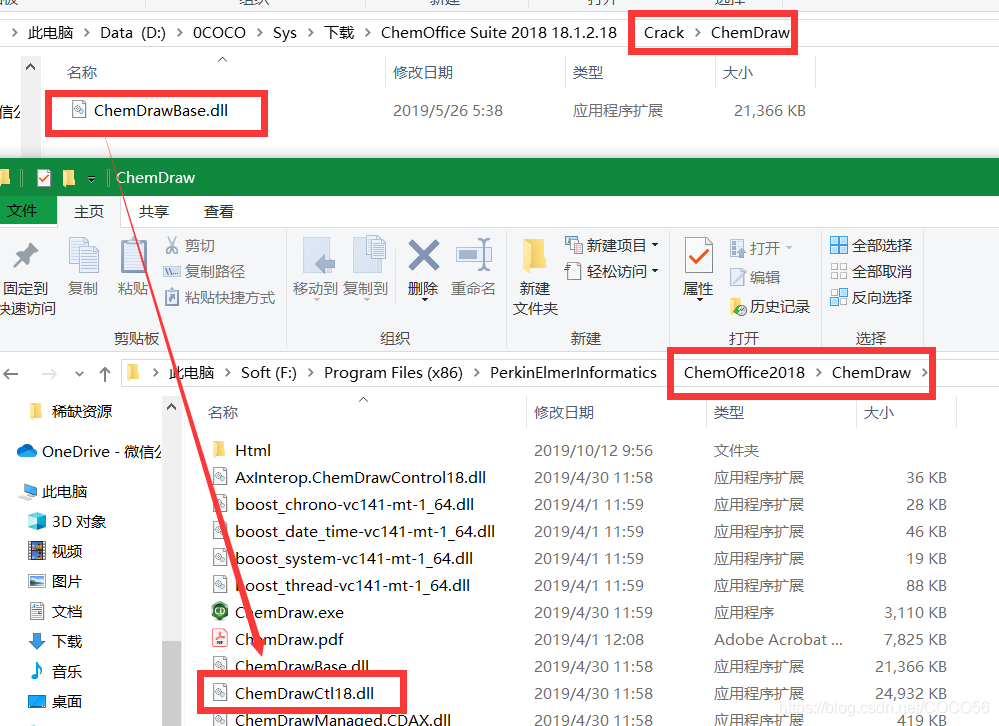Open recent locations dropdown arrow
The image size is (999, 726).
79,374
